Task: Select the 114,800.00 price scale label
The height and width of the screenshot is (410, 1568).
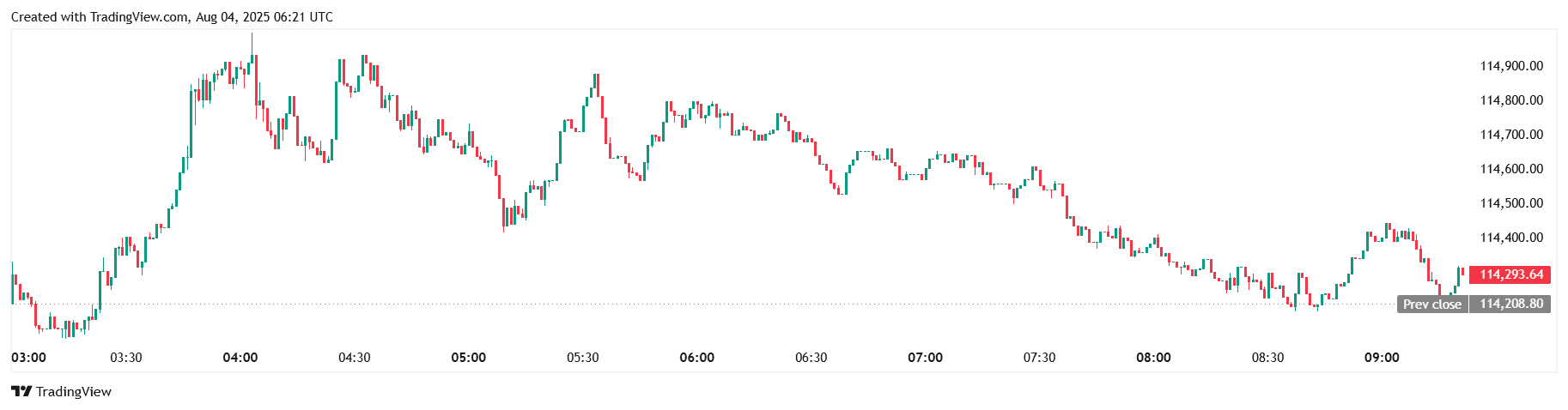Action: (x=1511, y=100)
